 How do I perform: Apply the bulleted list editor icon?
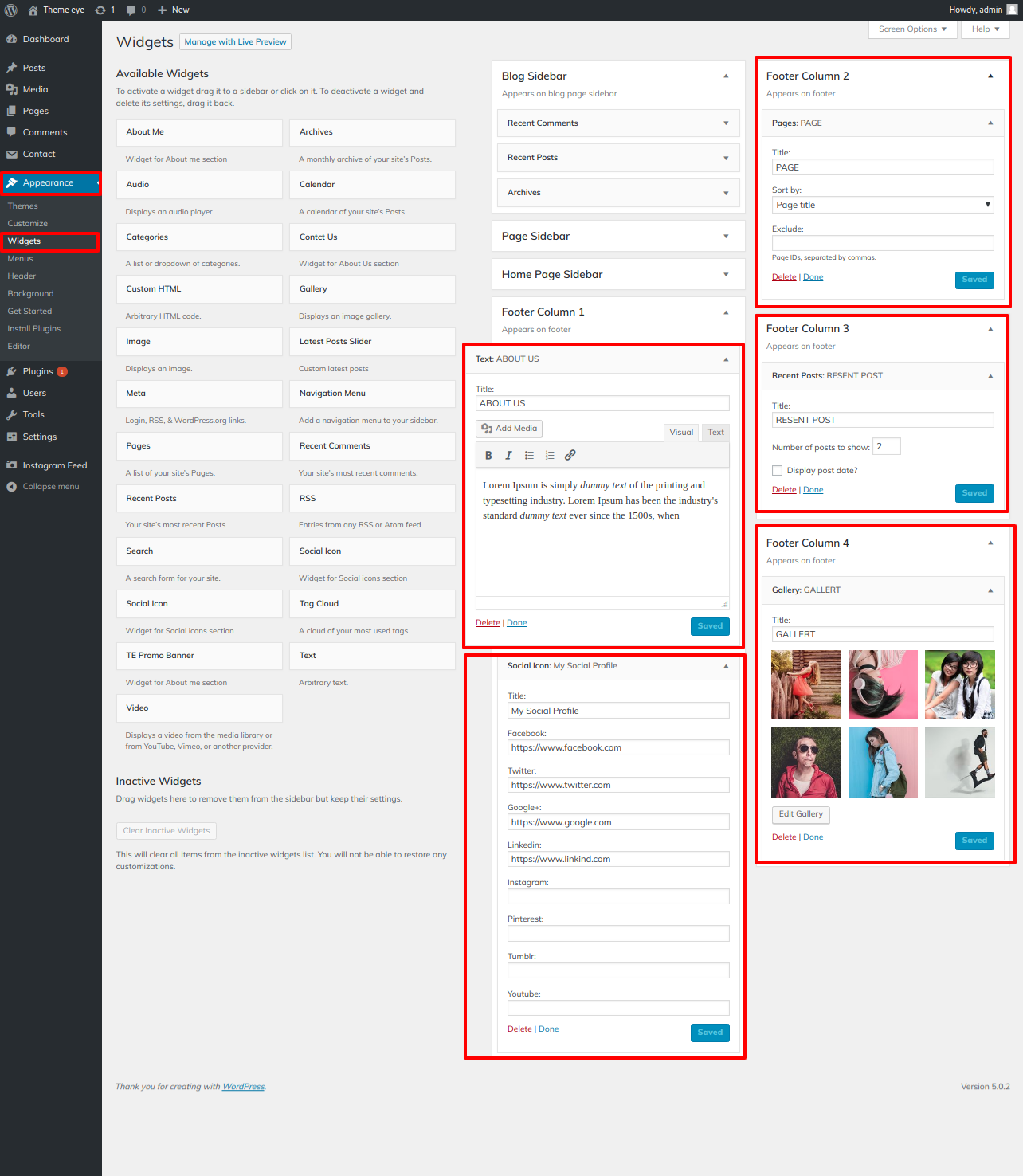point(529,455)
